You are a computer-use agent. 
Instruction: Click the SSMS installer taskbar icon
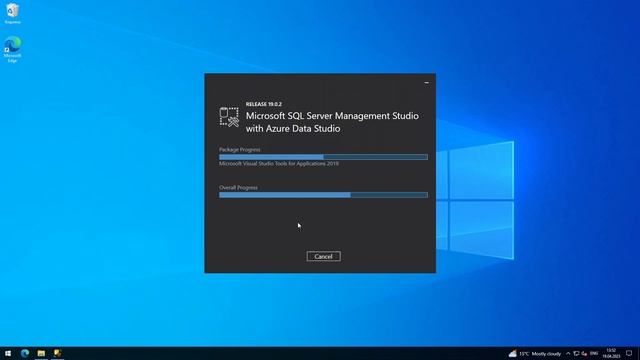(58, 353)
